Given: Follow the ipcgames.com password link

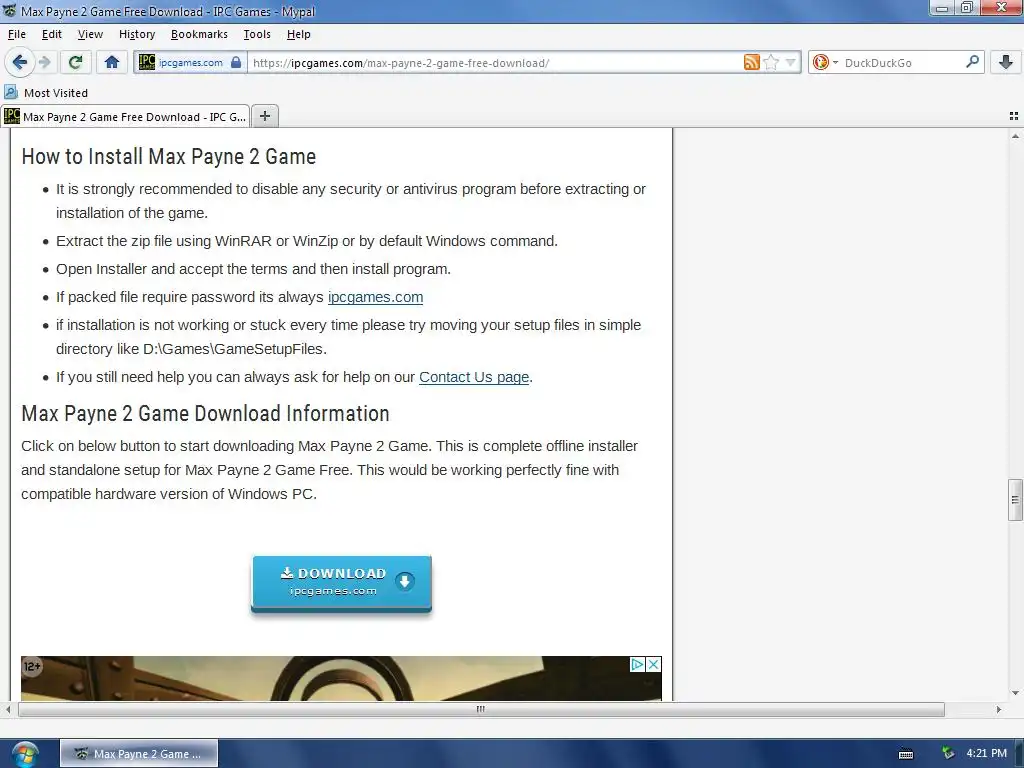Looking at the screenshot, I should [376, 297].
